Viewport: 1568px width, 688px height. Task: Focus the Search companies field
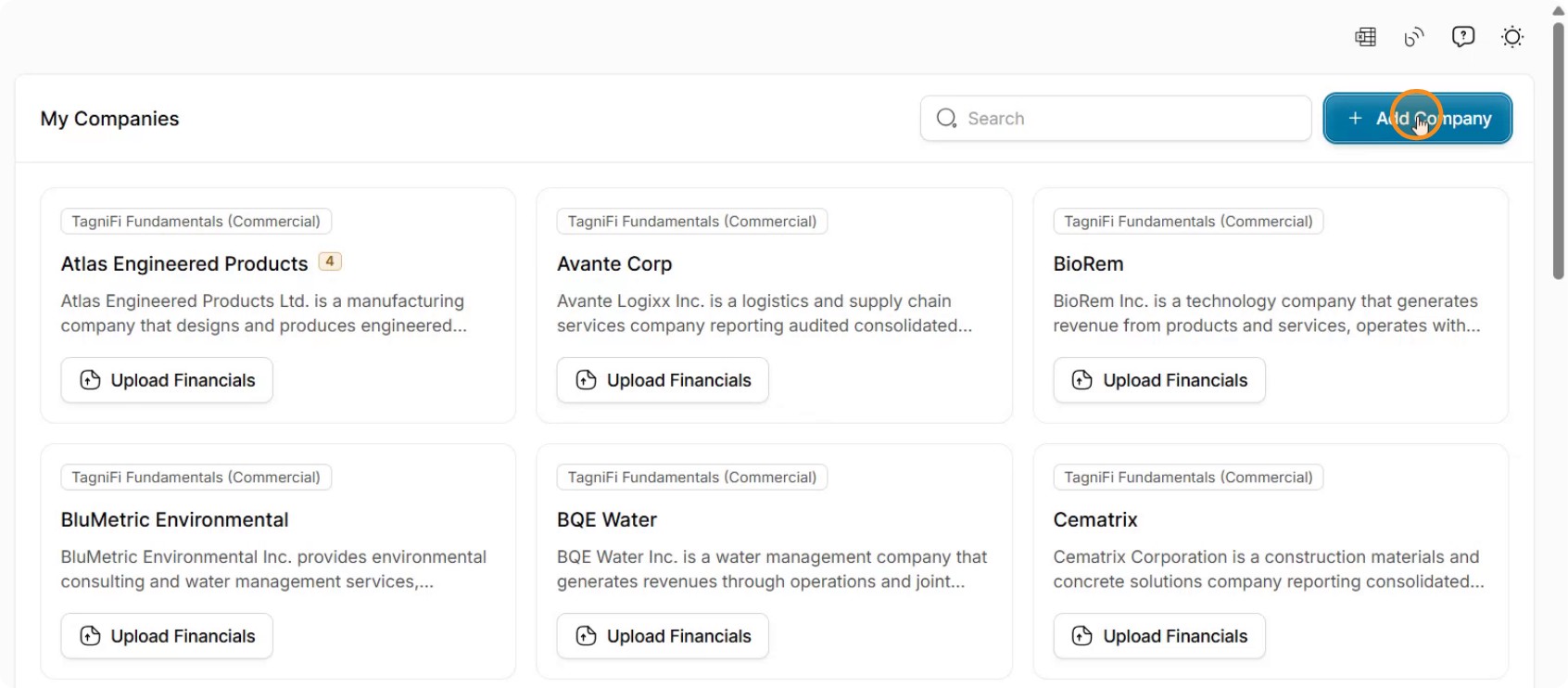pyautogui.click(x=1116, y=119)
